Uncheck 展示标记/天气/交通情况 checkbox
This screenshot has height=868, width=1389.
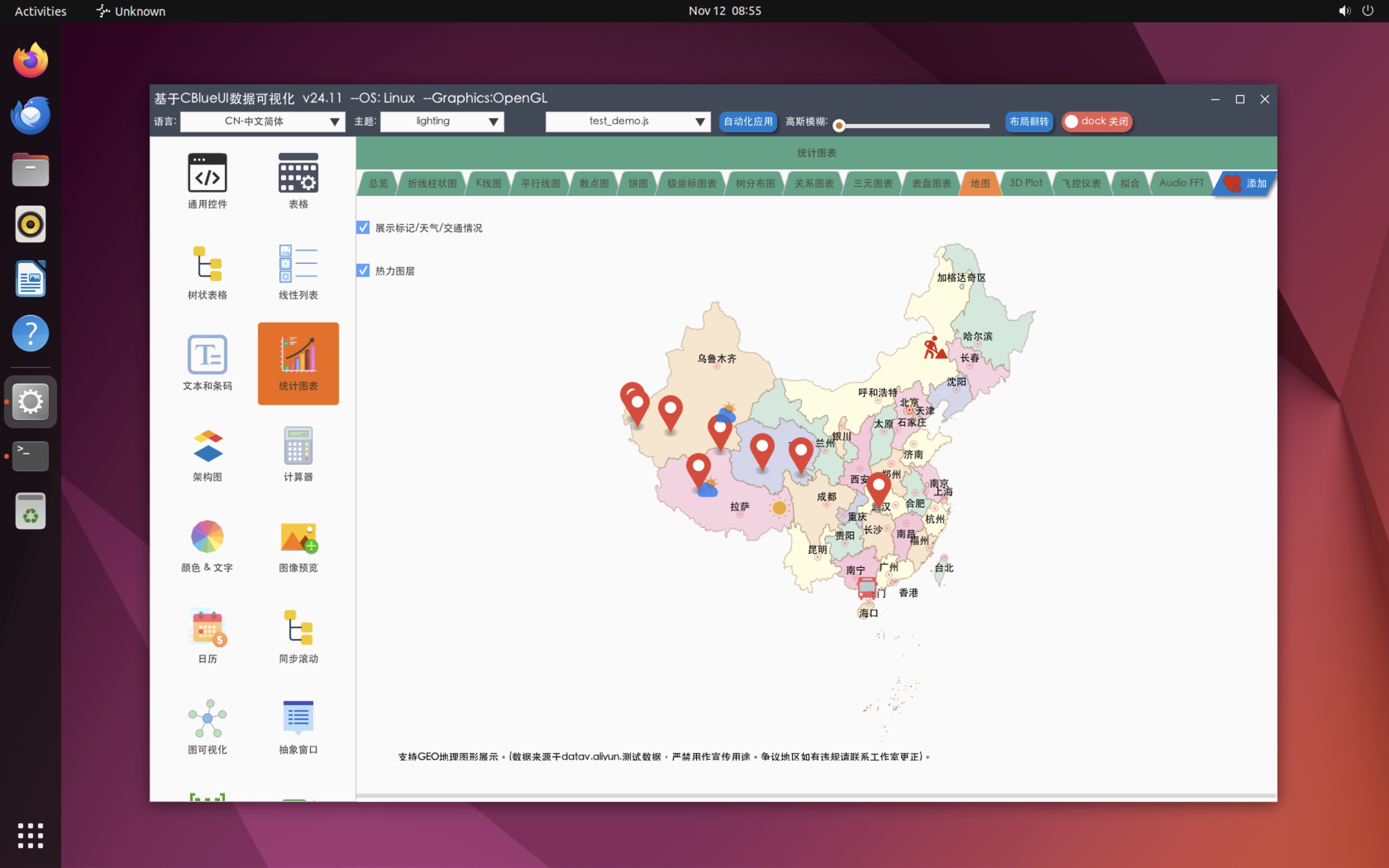point(363,227)
